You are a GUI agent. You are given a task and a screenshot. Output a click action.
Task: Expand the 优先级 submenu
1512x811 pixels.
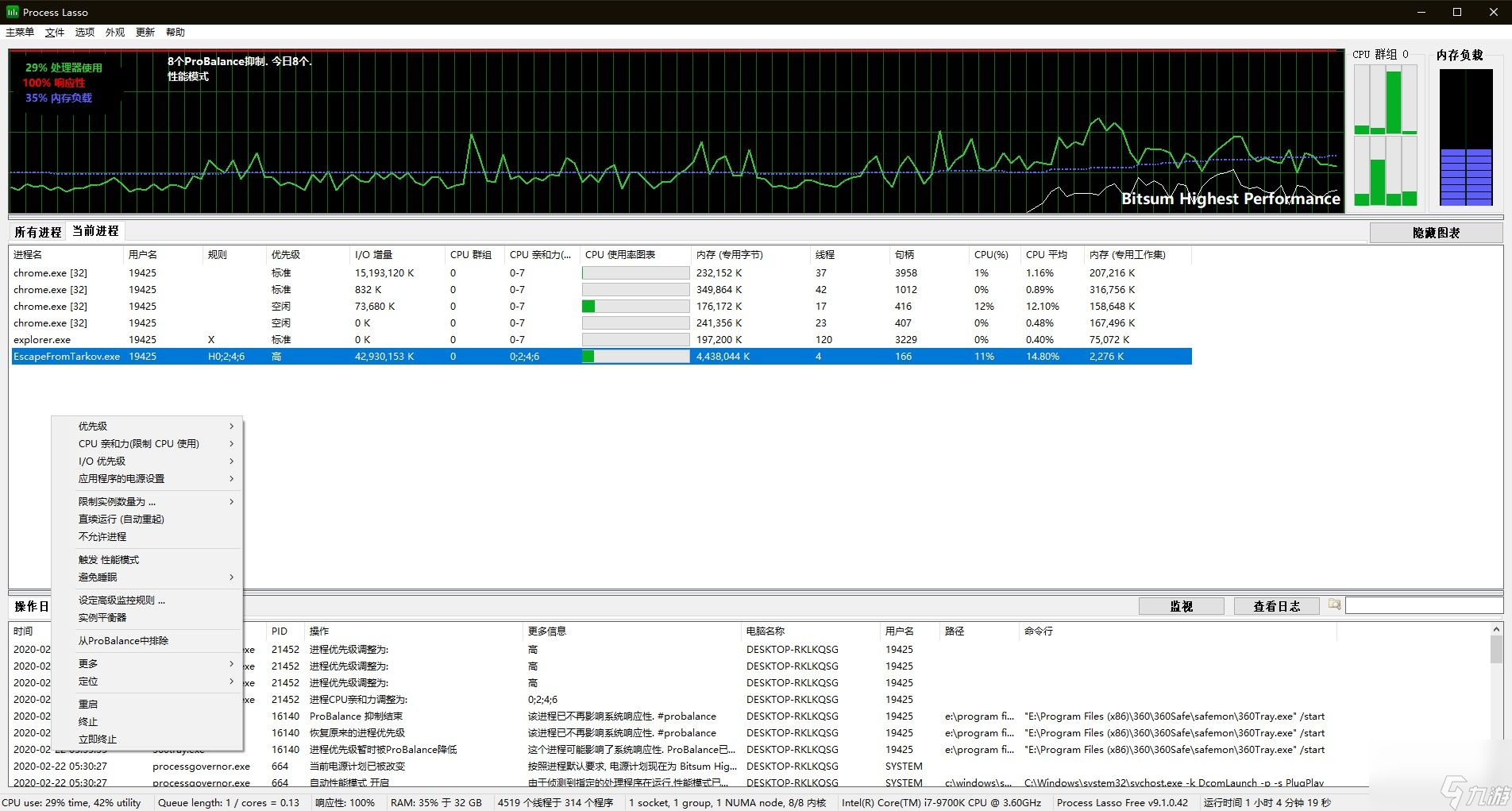click(x=147, y=427)
